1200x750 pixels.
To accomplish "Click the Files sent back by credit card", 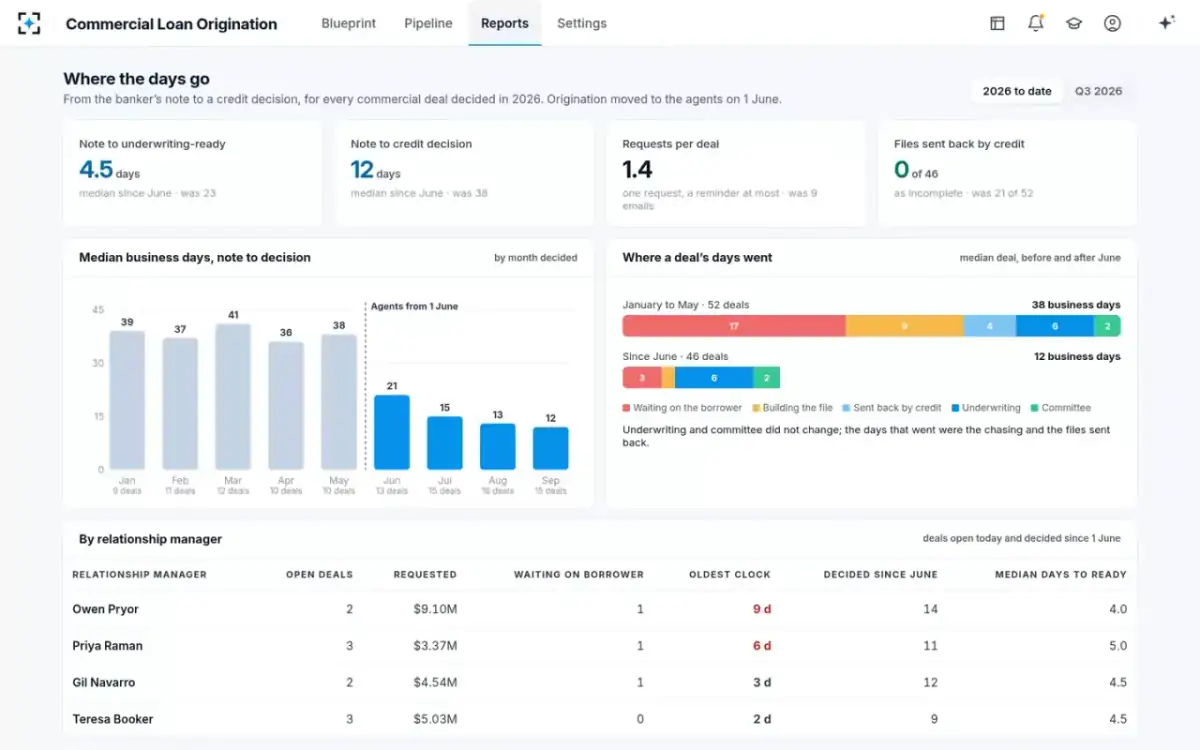I will [1008, 174].
